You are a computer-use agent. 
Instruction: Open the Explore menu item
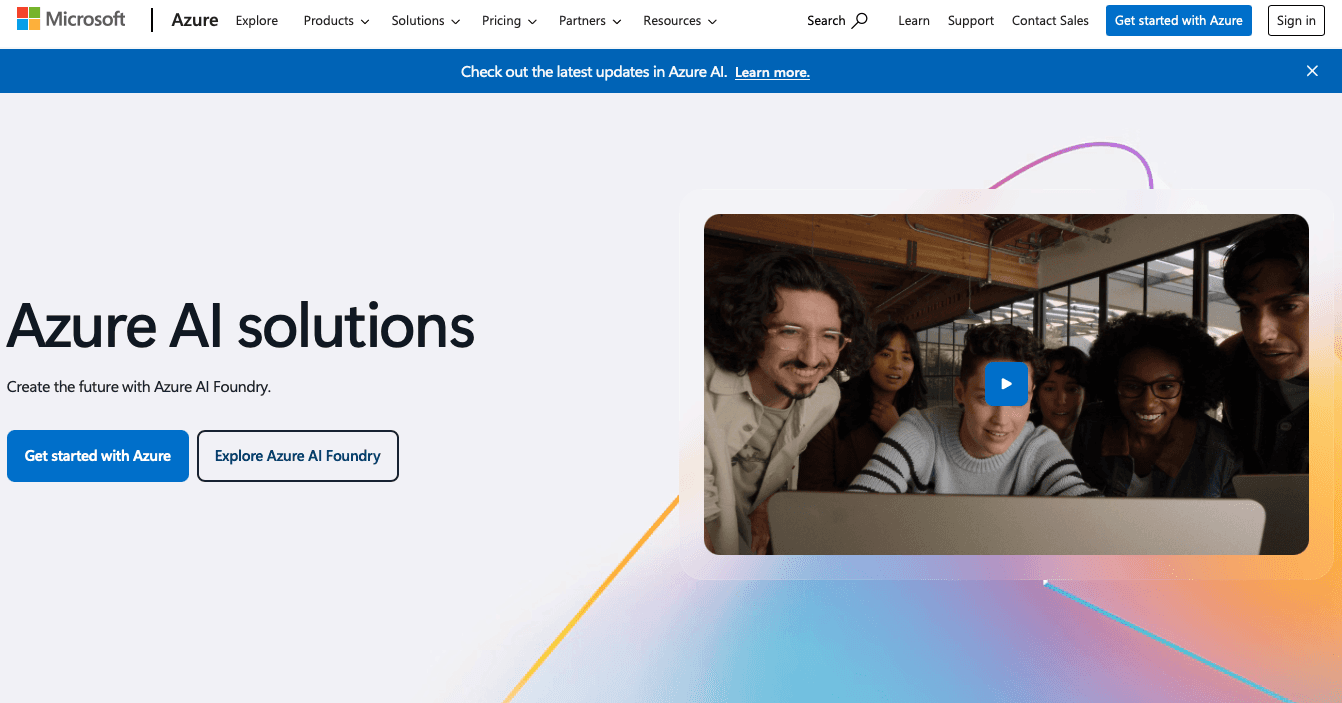[x=256, y=20]
